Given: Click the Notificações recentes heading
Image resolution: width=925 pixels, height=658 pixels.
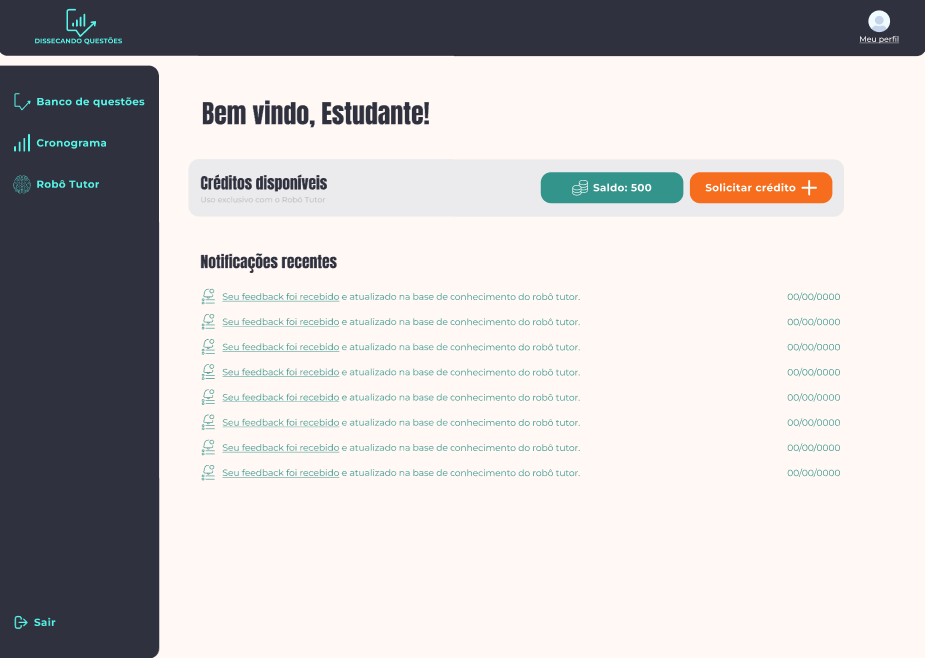Looking at the screenshot, I should tap(268, 261).
